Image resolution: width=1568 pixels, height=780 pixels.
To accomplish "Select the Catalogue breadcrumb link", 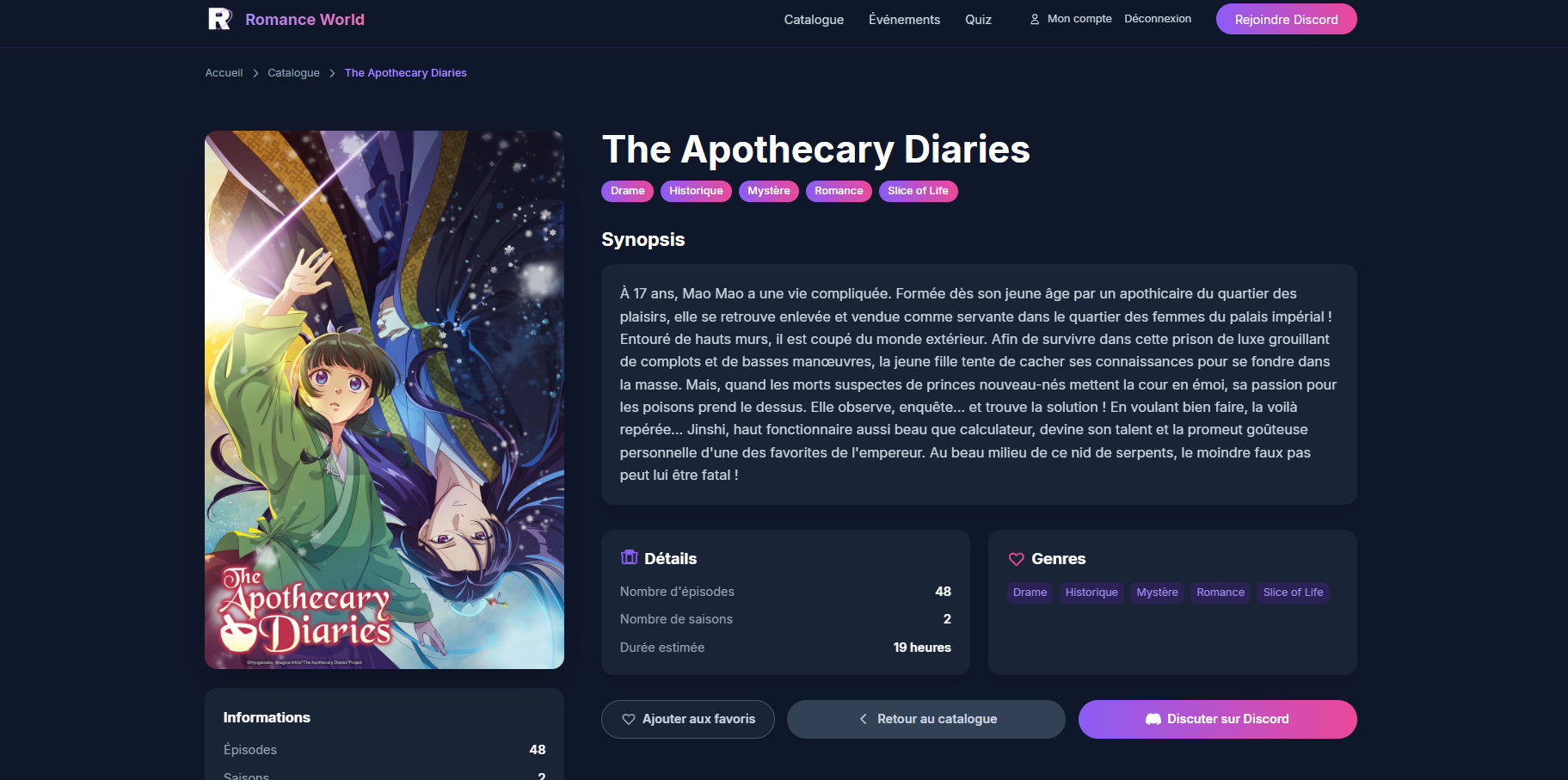I will pos(293,73).
